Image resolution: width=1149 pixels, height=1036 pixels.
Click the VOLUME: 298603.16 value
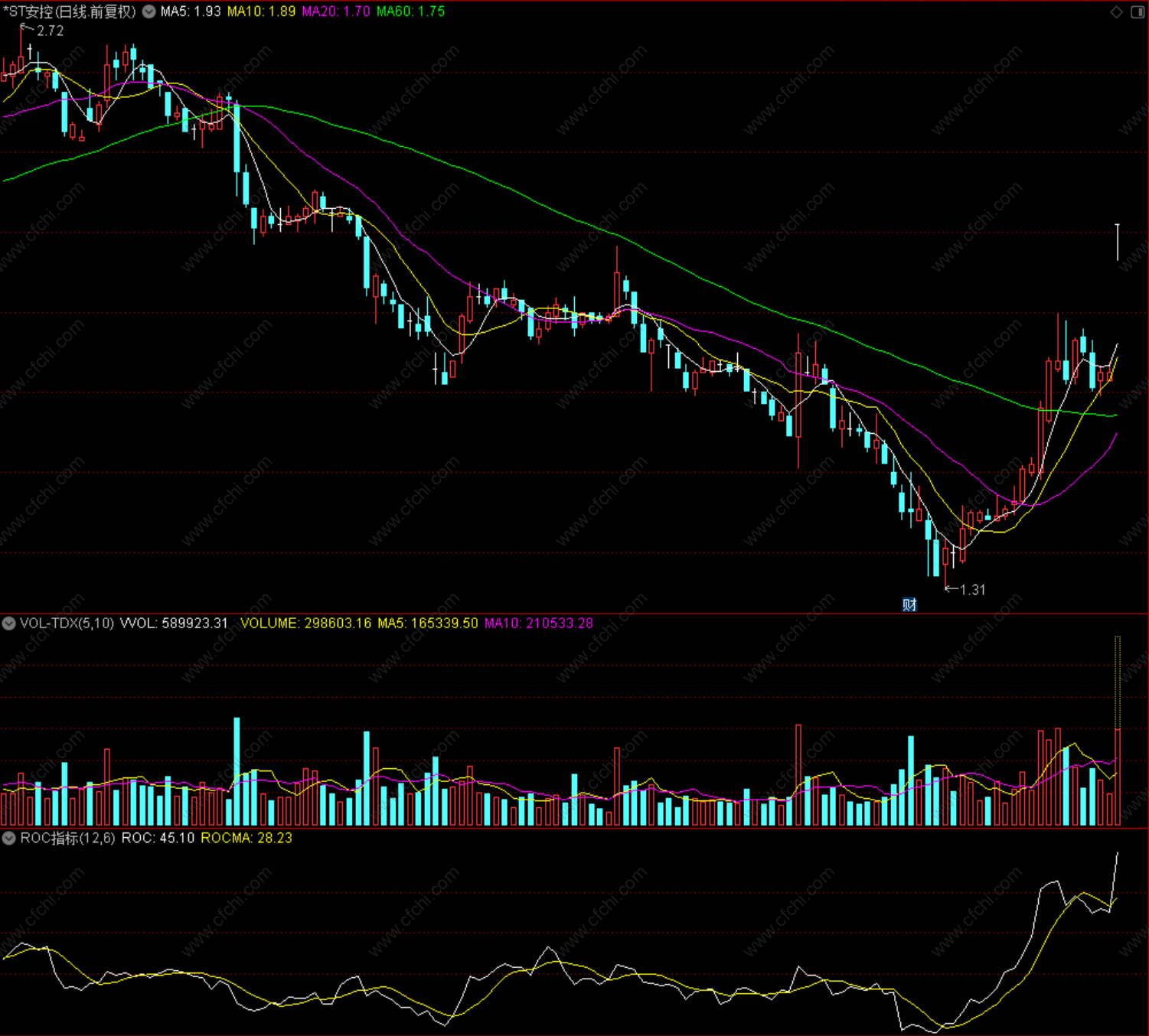point(305,624)
